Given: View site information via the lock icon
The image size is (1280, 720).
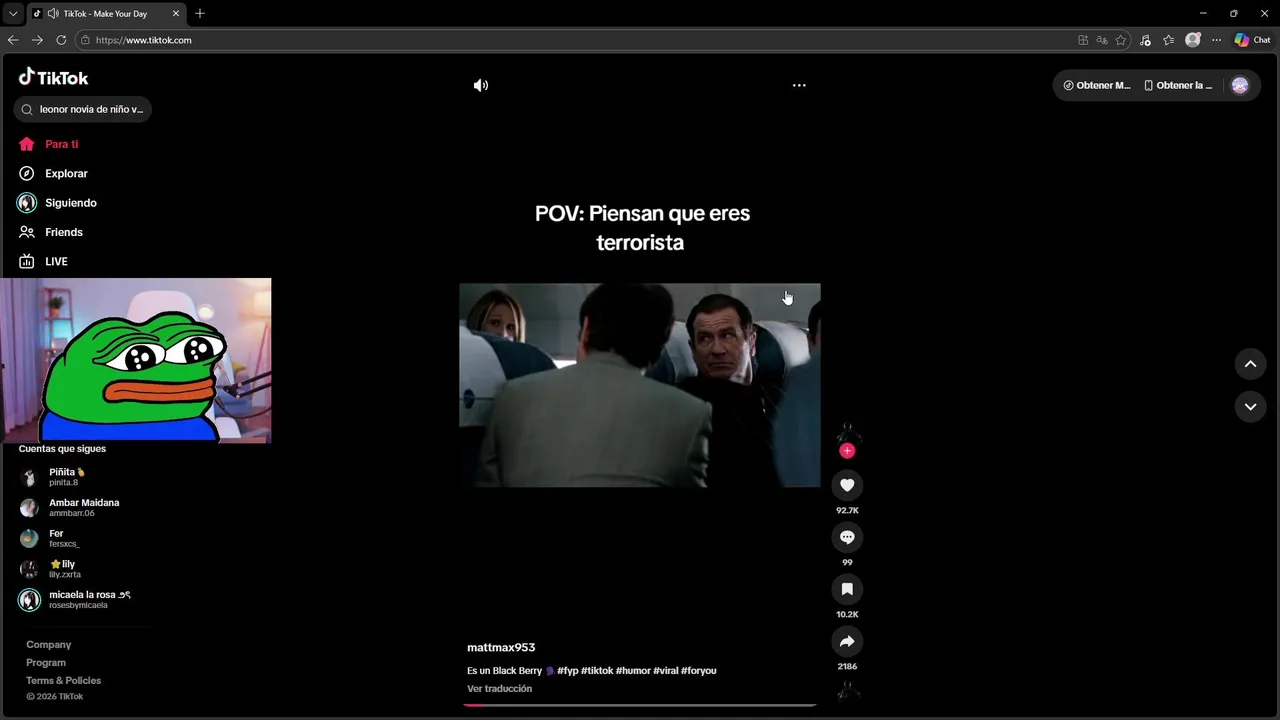Looking at the screenshot, I should click(x=85, y=40).
